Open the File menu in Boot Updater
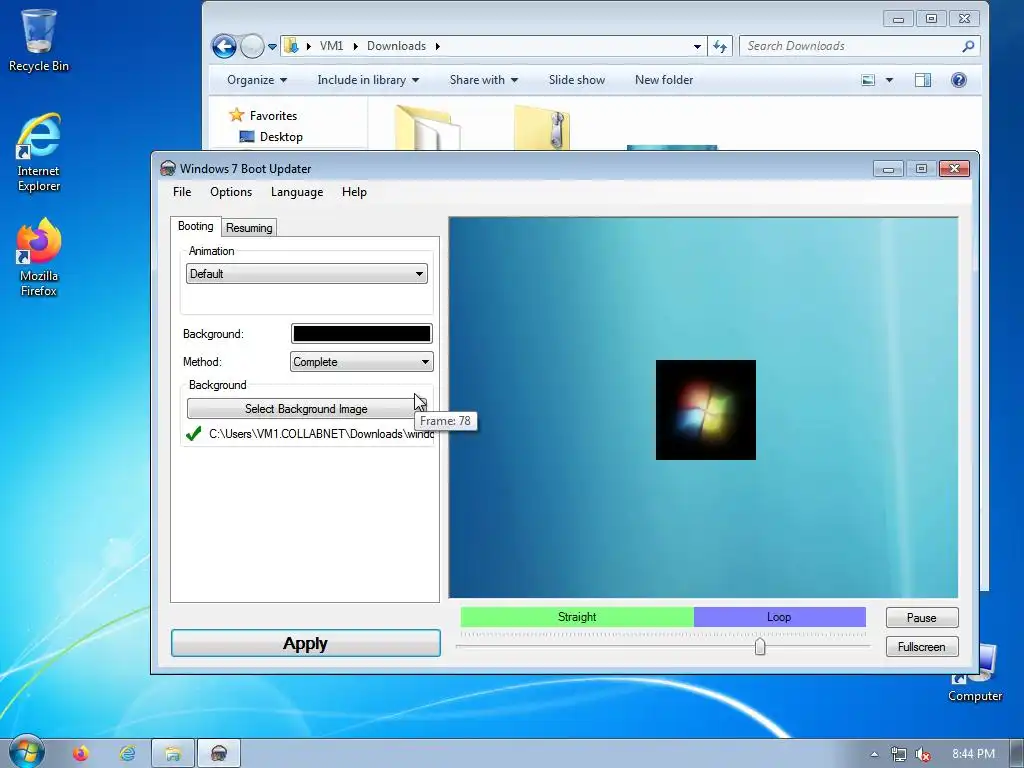 point(182,192)
